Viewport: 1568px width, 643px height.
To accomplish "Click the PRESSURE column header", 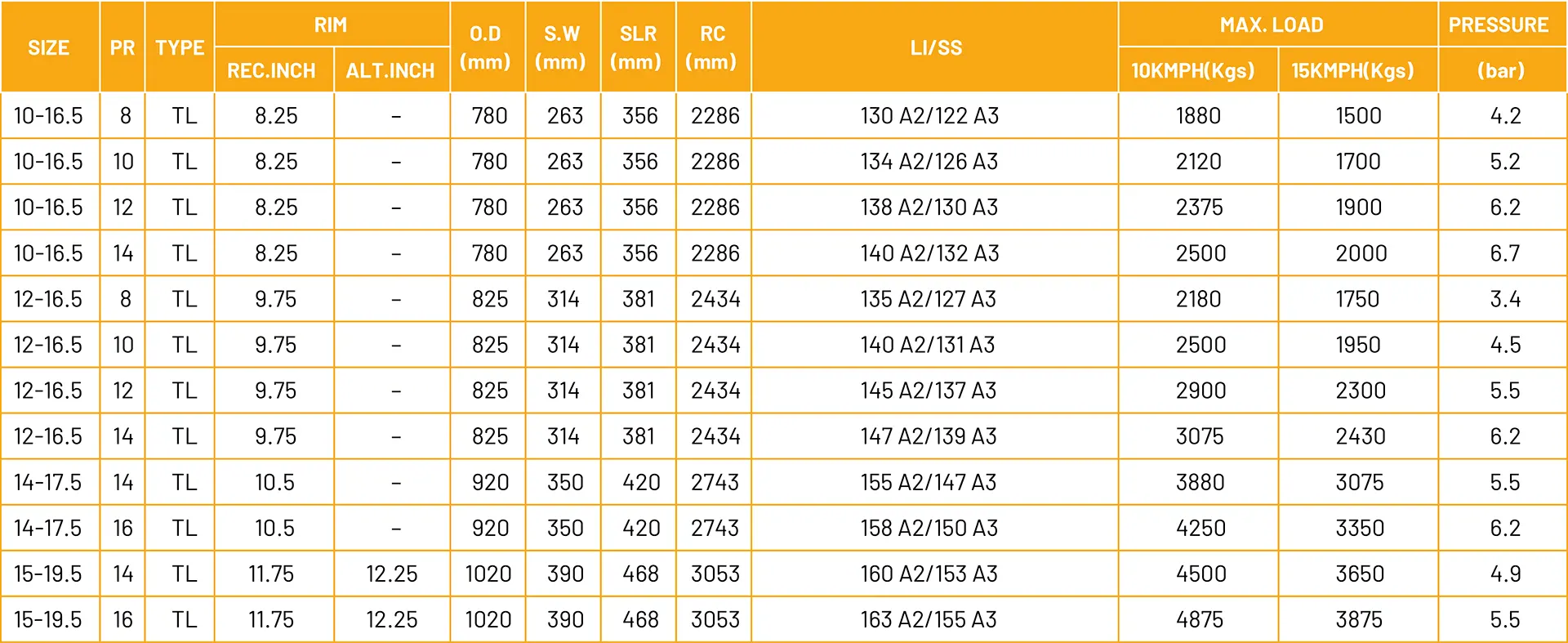I will [x=1499, y=25].
